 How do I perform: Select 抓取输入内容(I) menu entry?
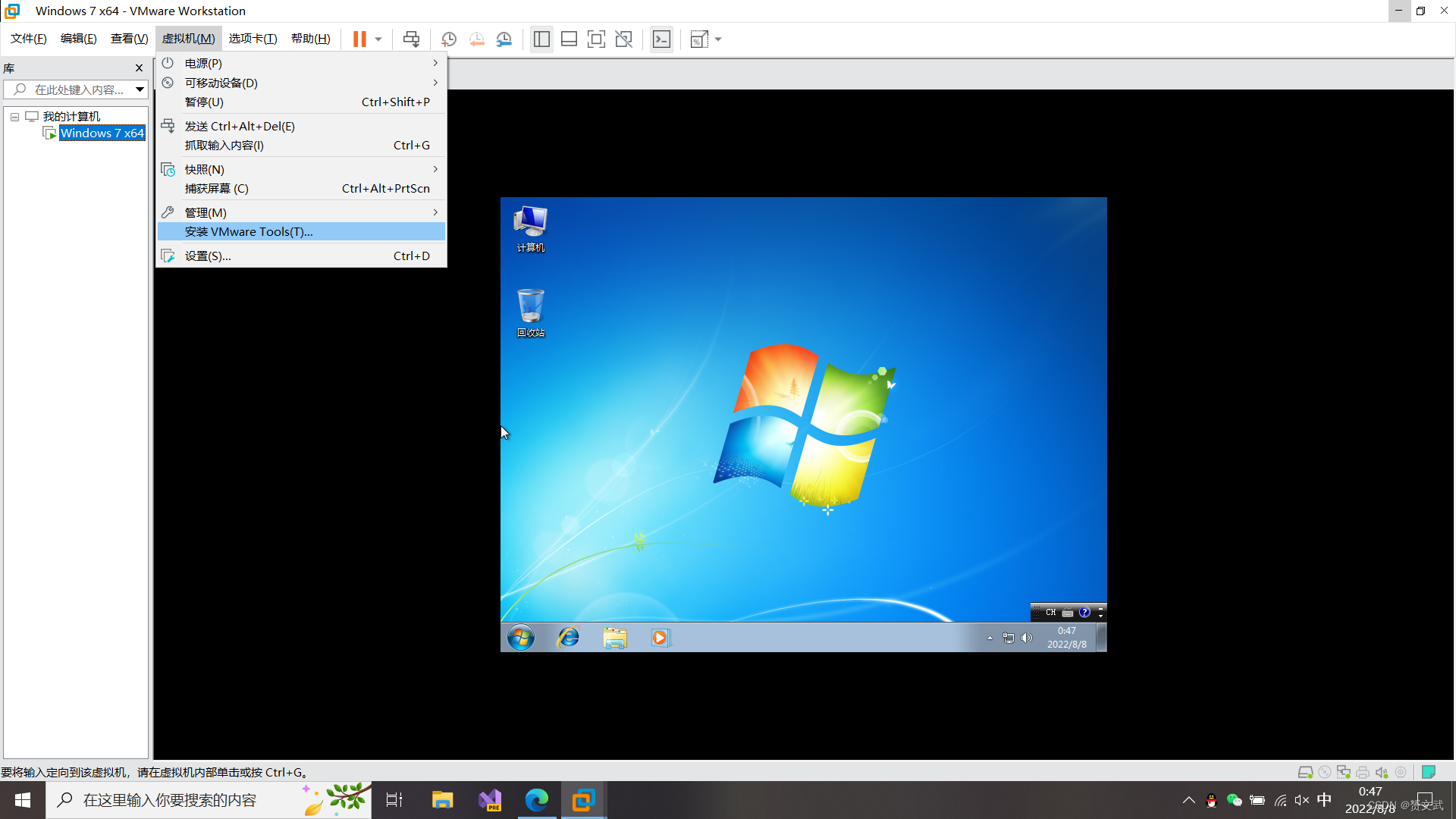point(301,145)
